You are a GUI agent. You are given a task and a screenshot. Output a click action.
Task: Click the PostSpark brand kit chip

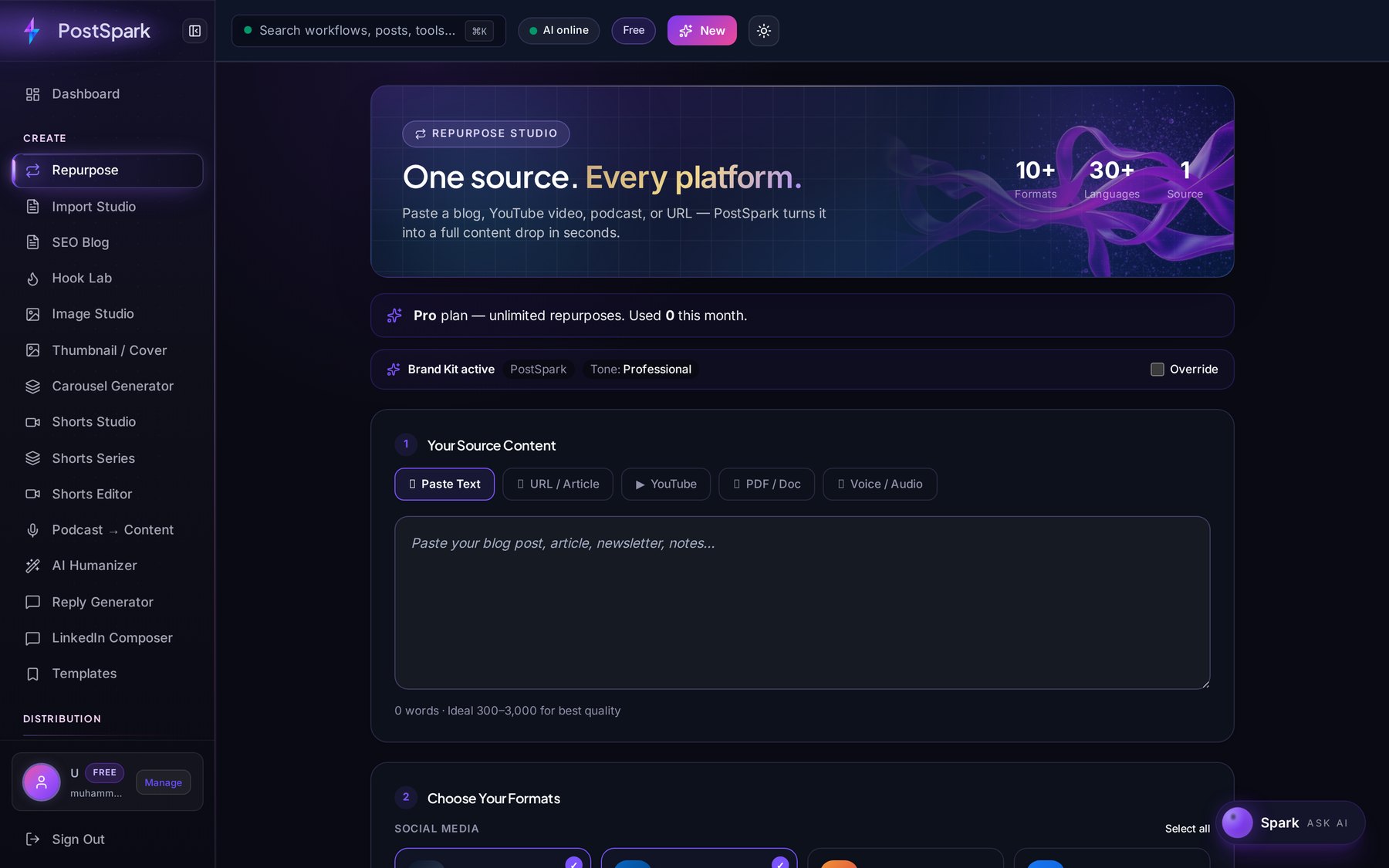[539, 370]
